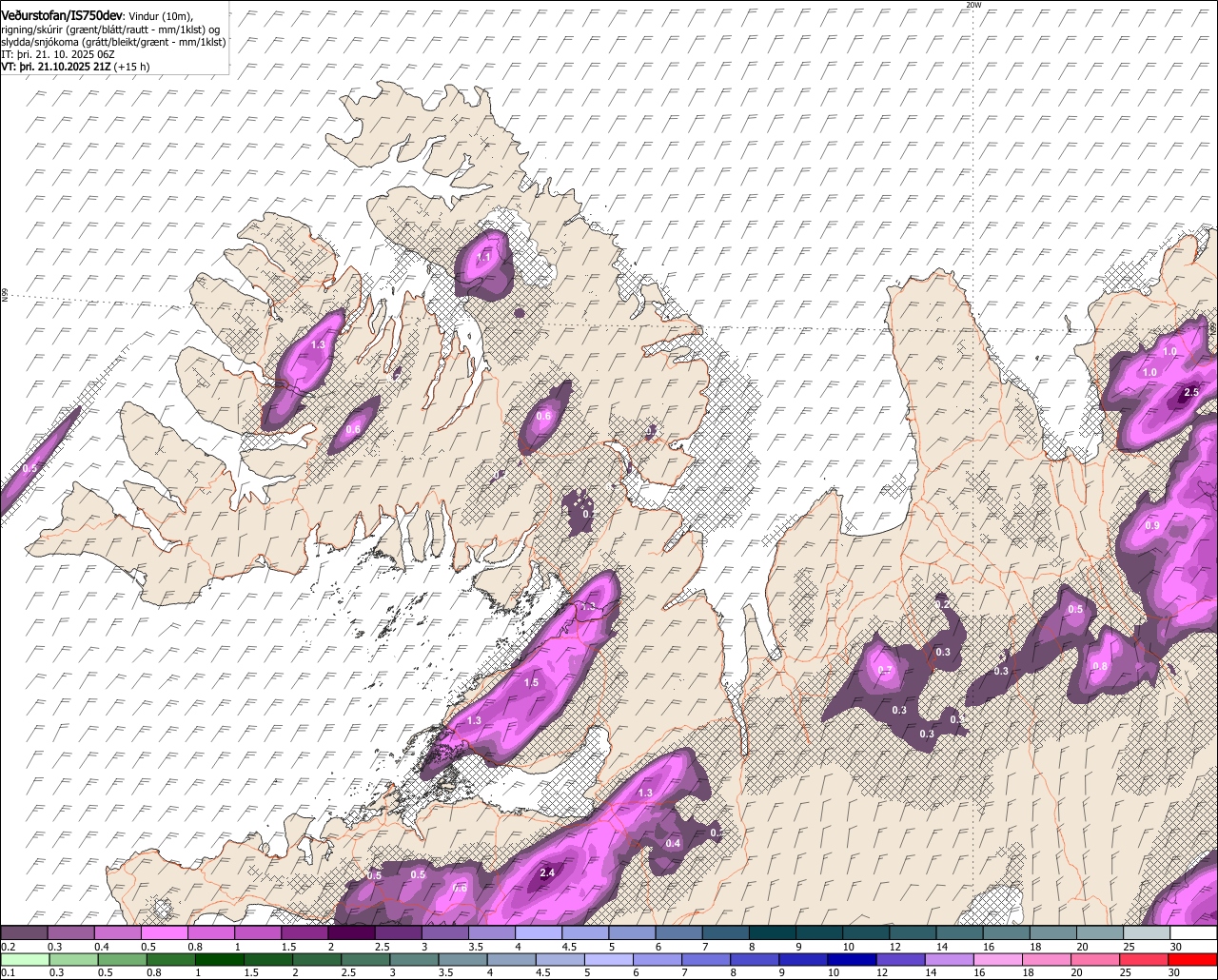Click lower legend darkest green swatch at 1
The height and width of the screenshot is (980, 1218).
coord(221,959)
